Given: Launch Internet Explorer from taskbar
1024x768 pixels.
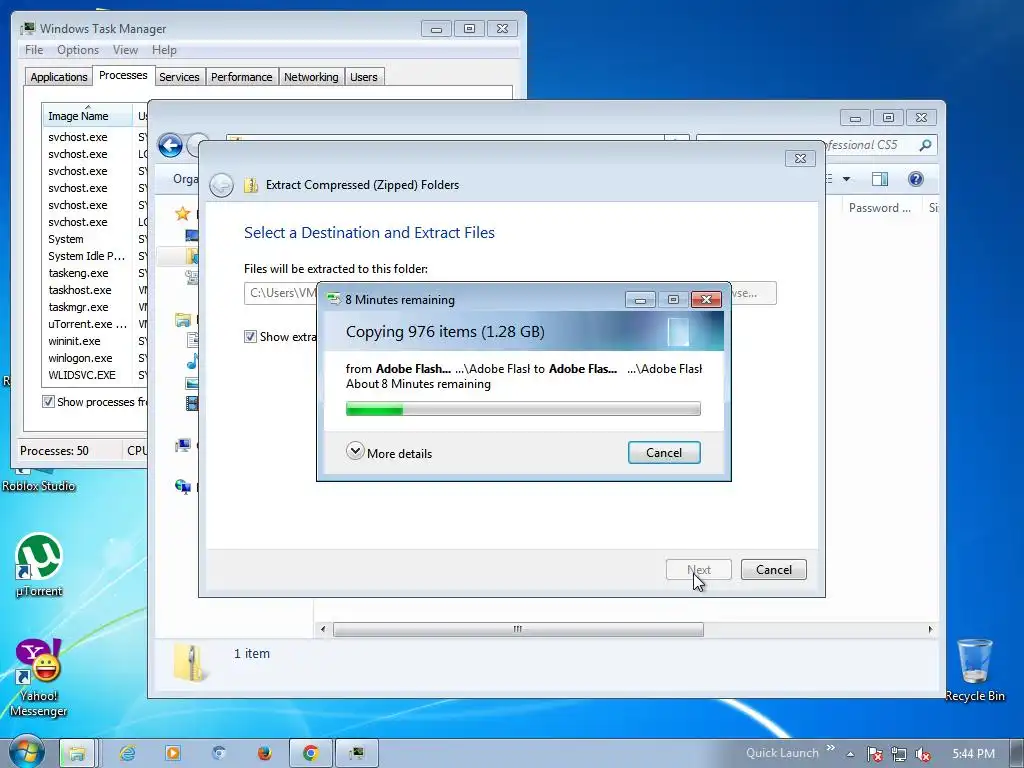Looking at the screenshot, I should pyautogui.click(x=127, y=753).
